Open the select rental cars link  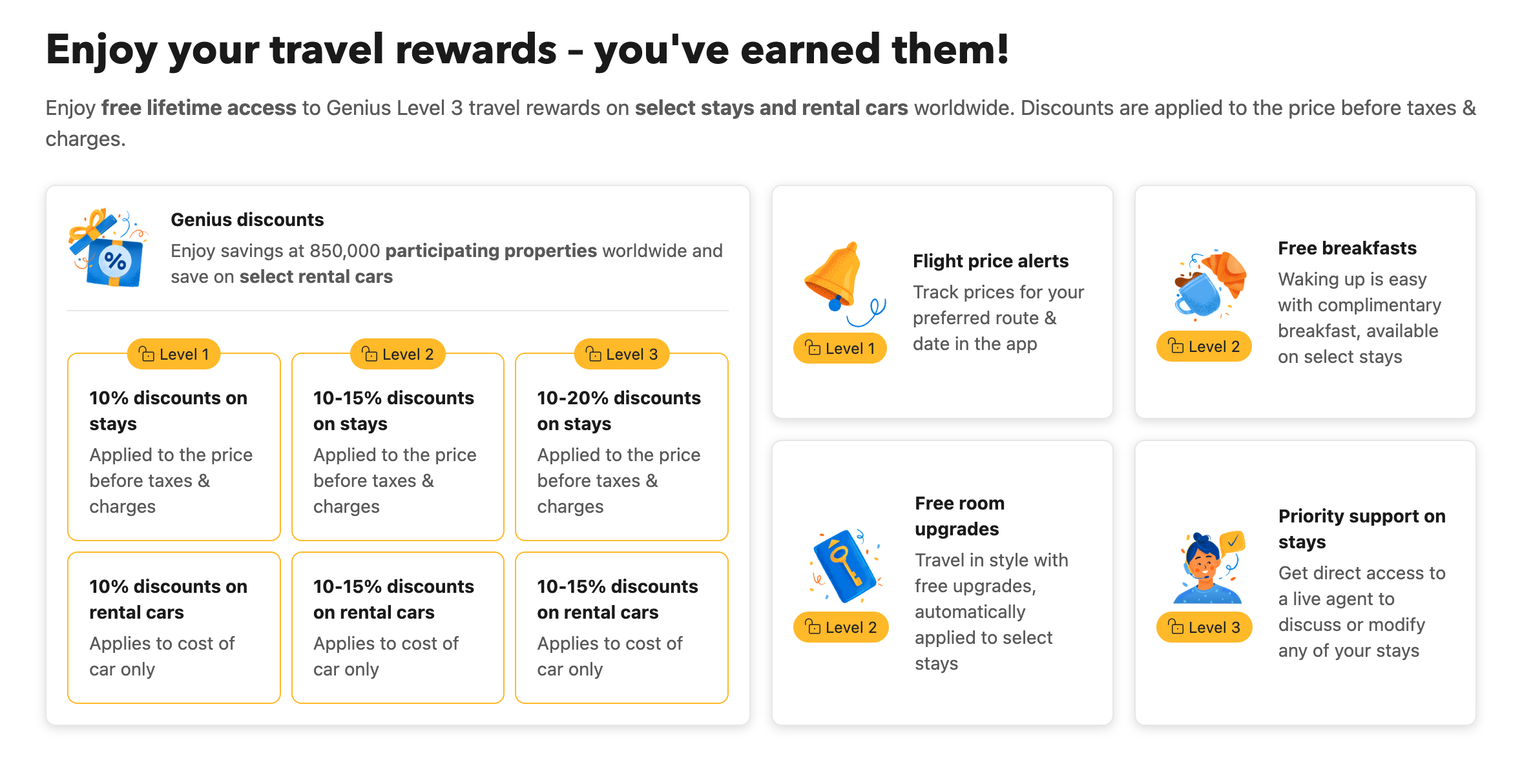[316, 276]
